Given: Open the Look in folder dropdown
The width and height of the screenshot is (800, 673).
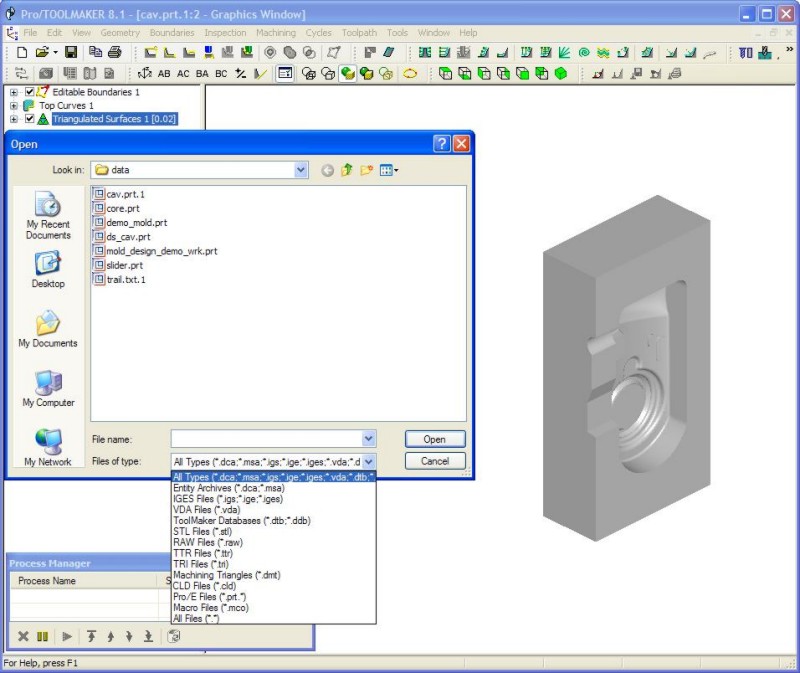Looking at the screenshot, I should click(301, 170).
